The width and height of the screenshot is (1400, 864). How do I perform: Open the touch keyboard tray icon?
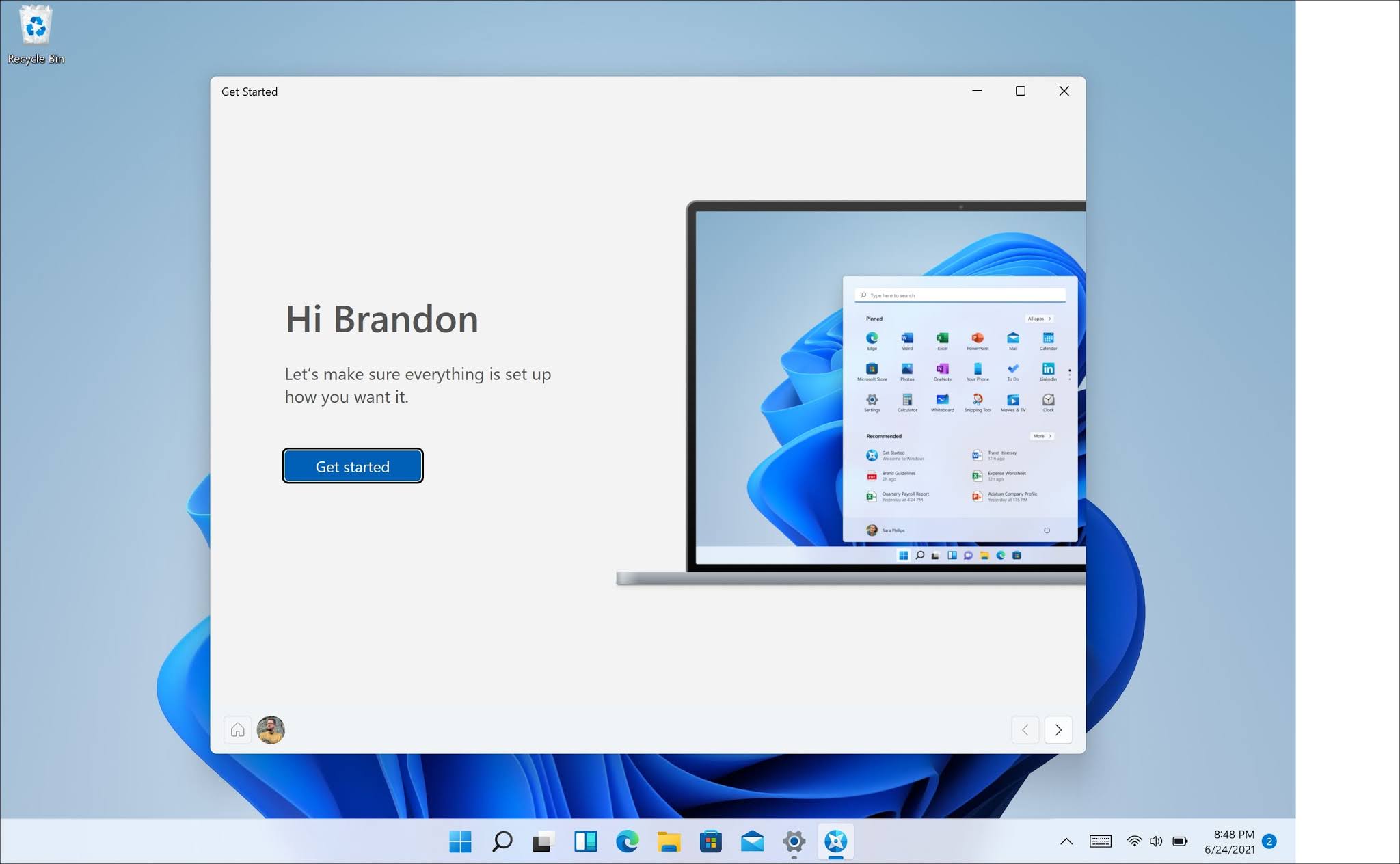point(1101,841)
